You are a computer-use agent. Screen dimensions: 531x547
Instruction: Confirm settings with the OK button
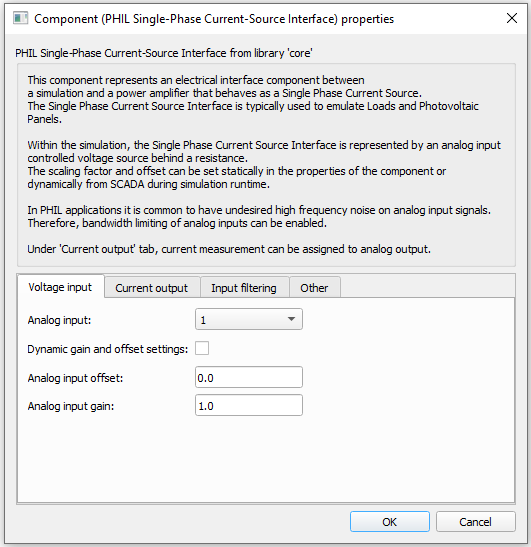coord(390,522)
